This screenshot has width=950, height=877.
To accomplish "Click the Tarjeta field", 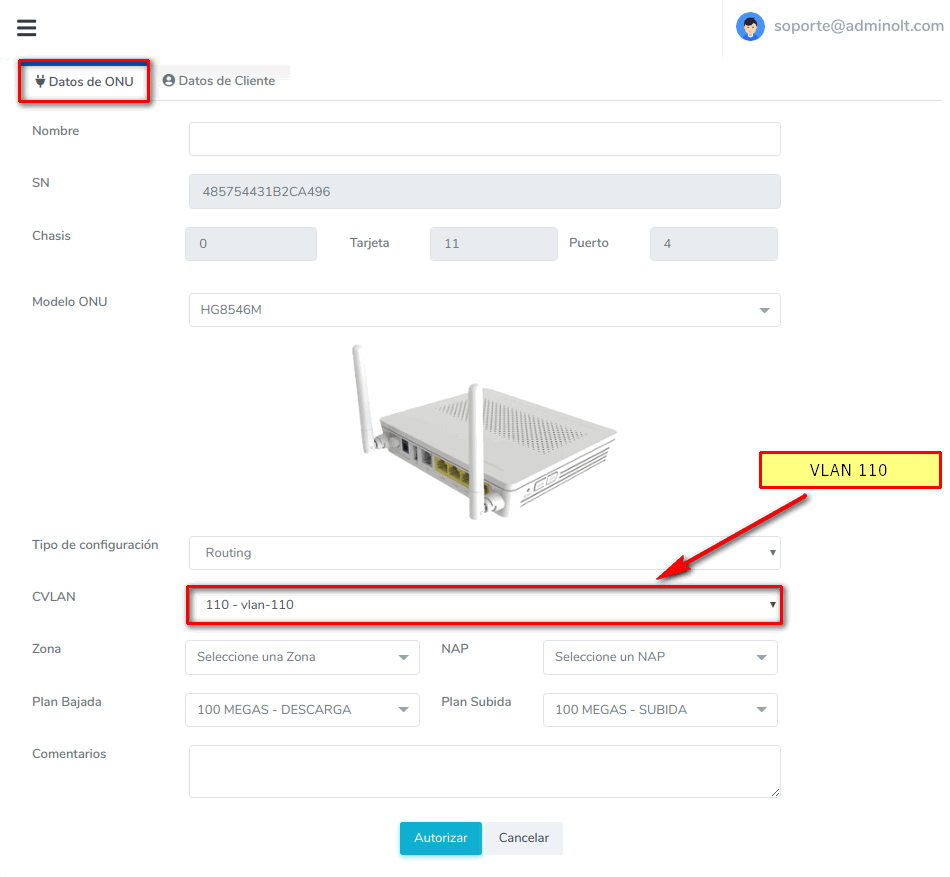I will (x=493, y=243).
